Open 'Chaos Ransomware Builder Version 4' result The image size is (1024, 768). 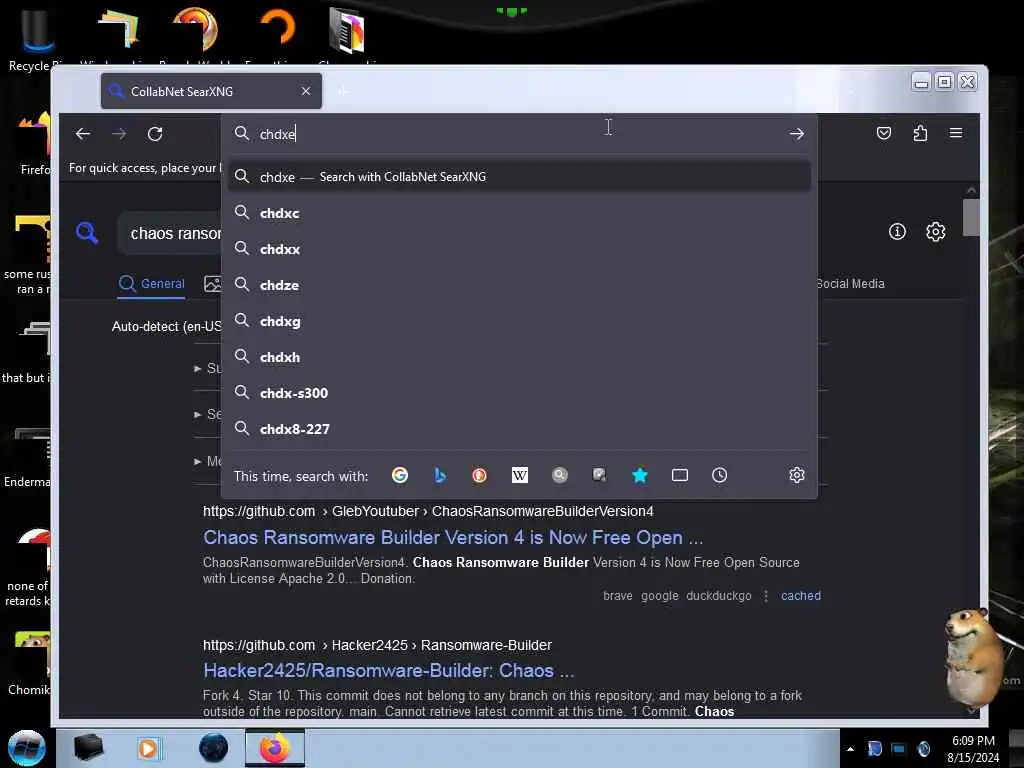(453, 537)
